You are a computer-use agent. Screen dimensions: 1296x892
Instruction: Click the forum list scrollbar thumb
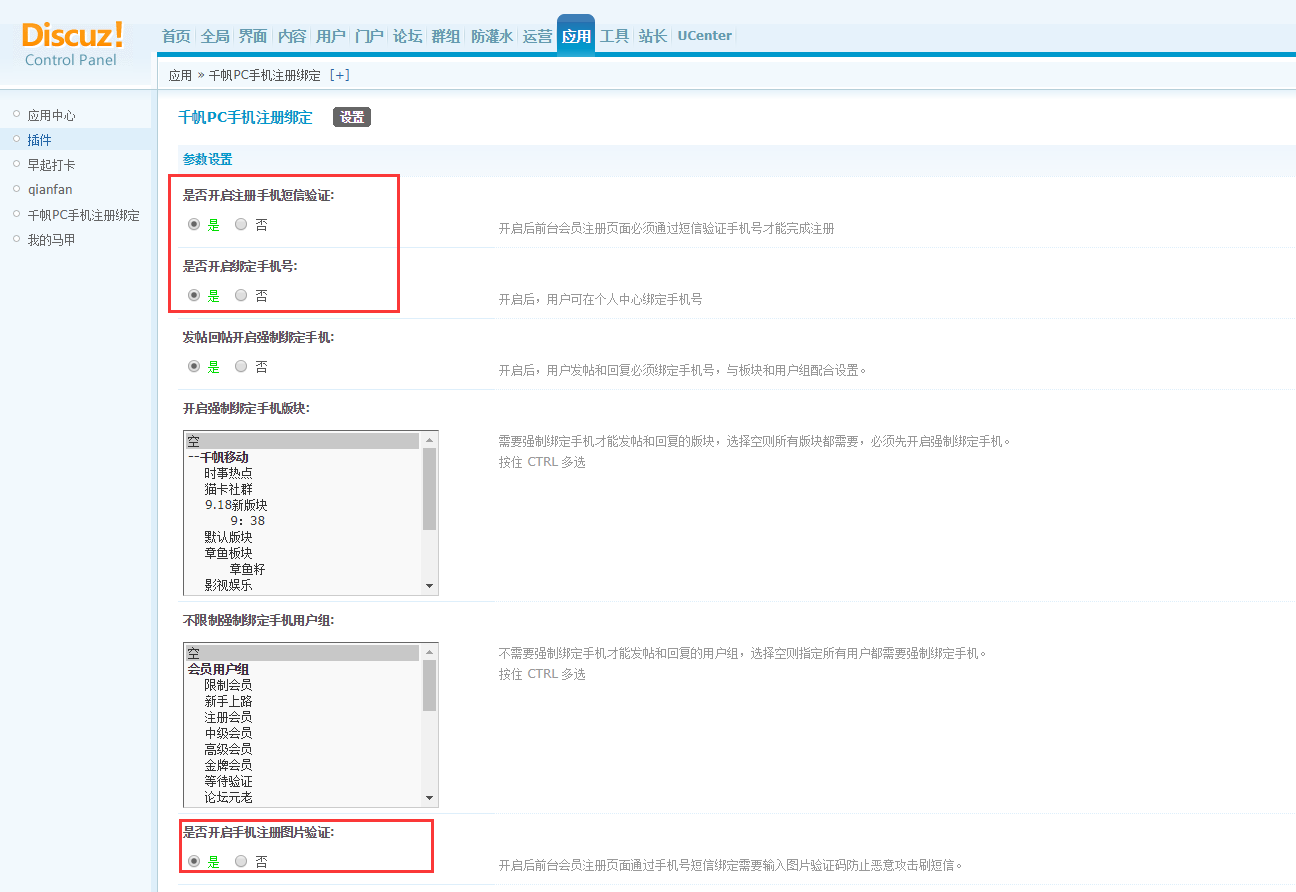429,488
